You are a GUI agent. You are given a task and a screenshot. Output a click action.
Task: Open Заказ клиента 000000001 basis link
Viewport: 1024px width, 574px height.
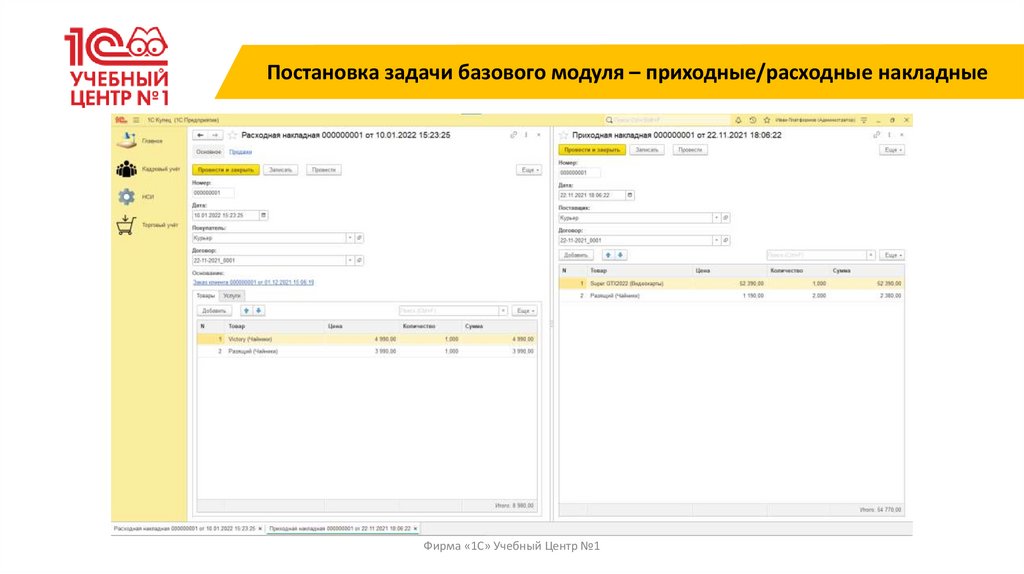[253, 283]
